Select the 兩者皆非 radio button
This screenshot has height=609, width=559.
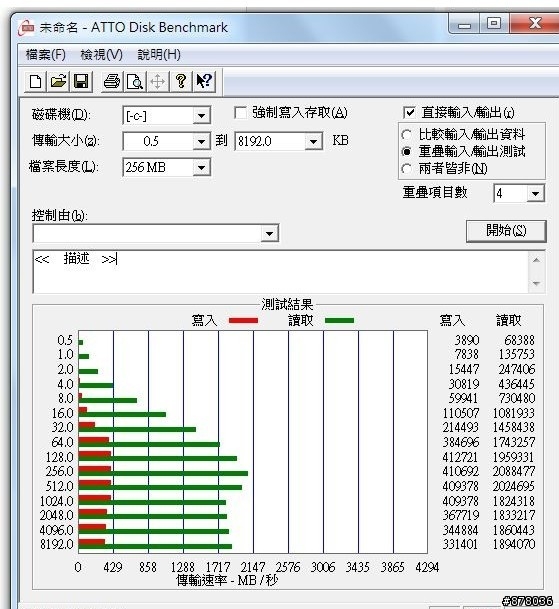pyautogui.click(x=406, y=169)
